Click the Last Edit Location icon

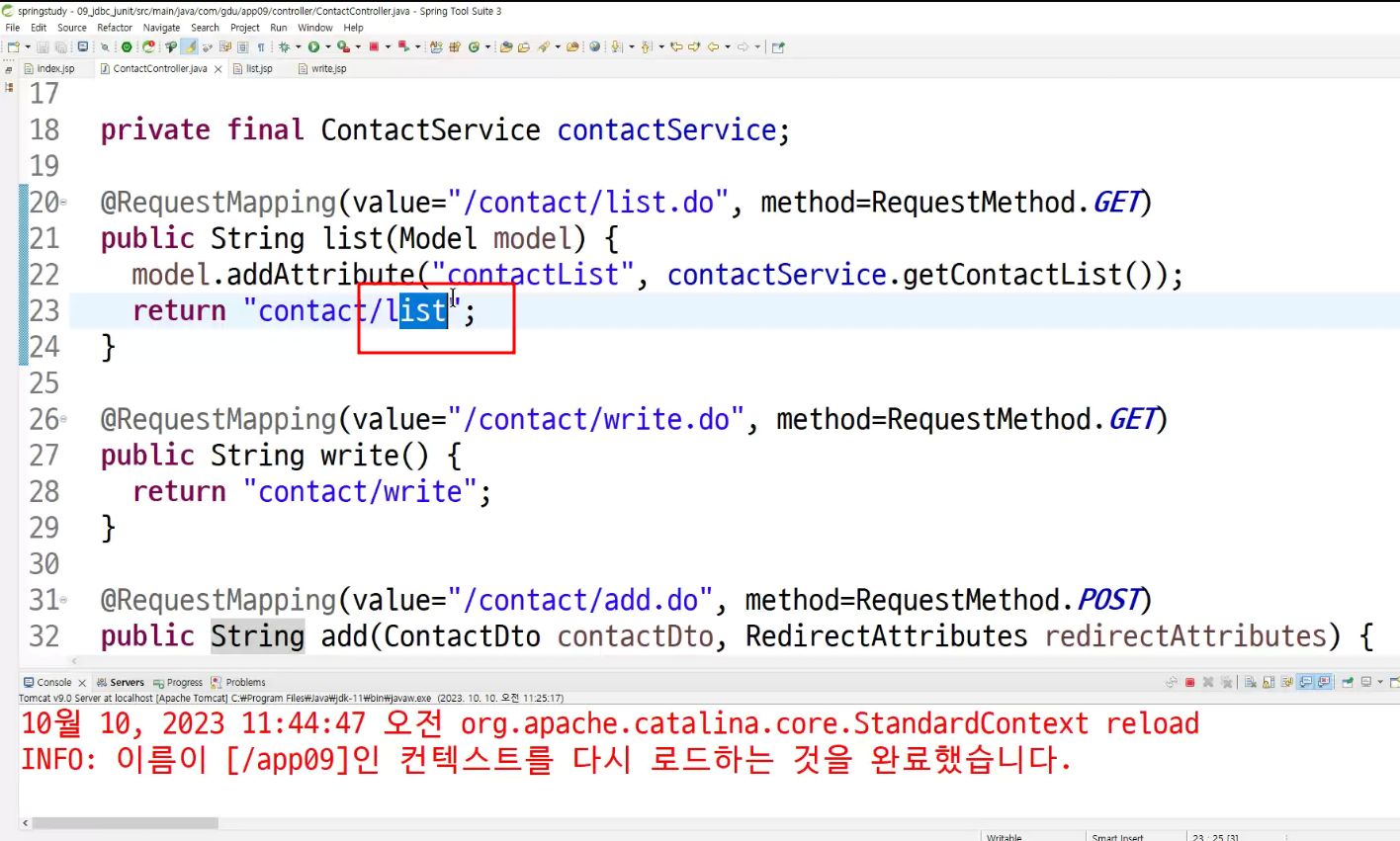(x=676, y=46)
